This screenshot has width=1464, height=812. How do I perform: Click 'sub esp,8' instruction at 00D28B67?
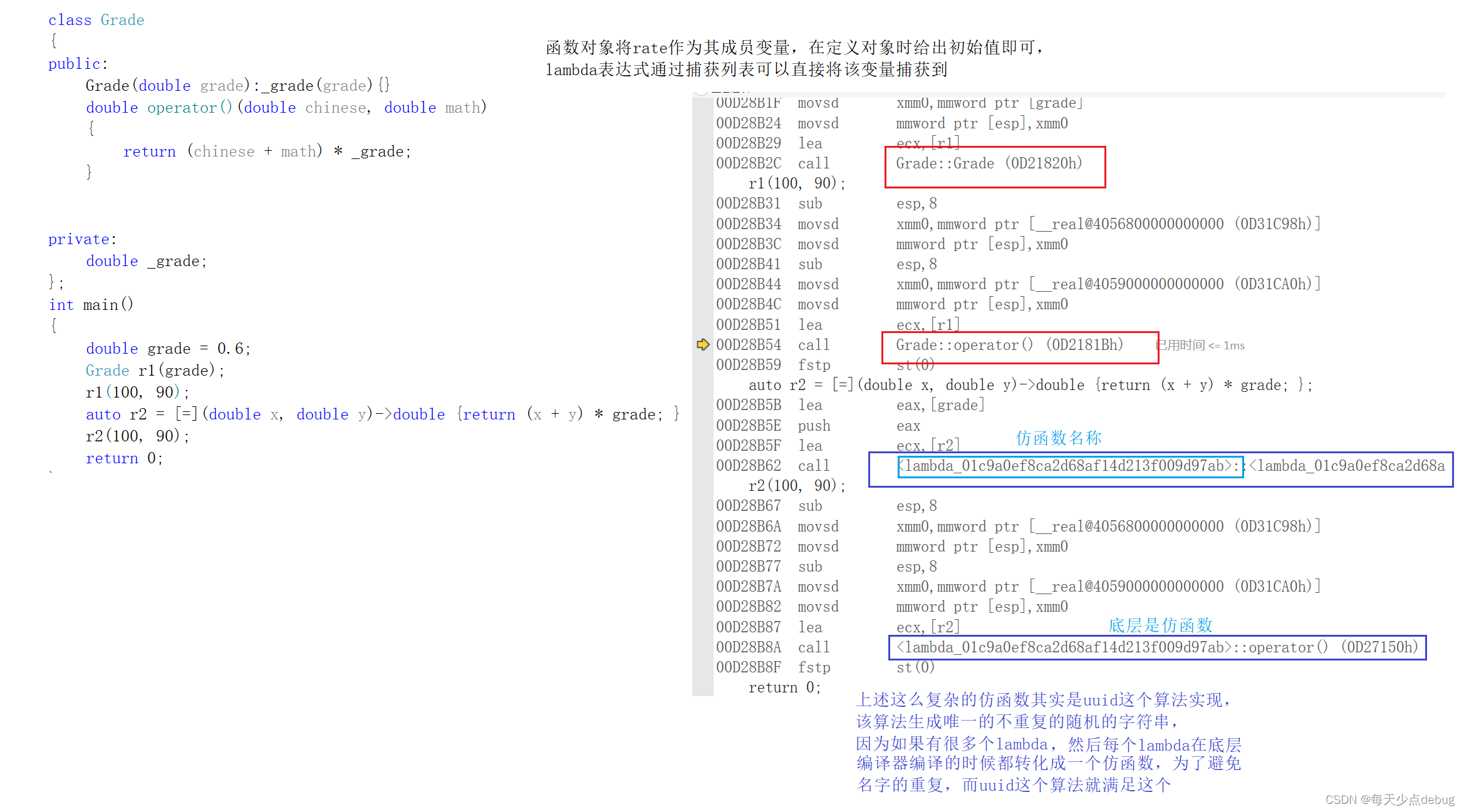[x=827, y=506]
